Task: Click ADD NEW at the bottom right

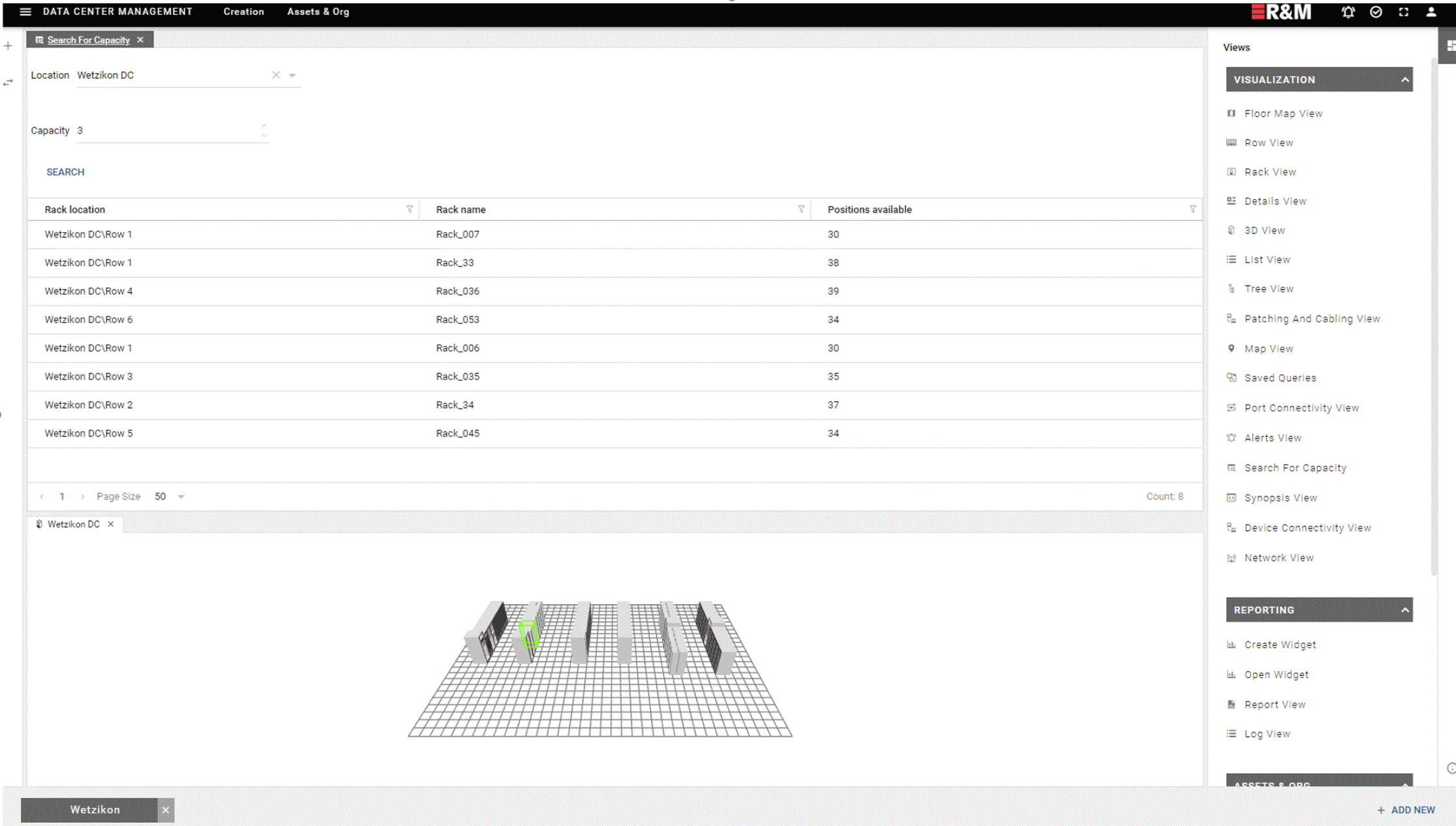Action: [1406, 810]
